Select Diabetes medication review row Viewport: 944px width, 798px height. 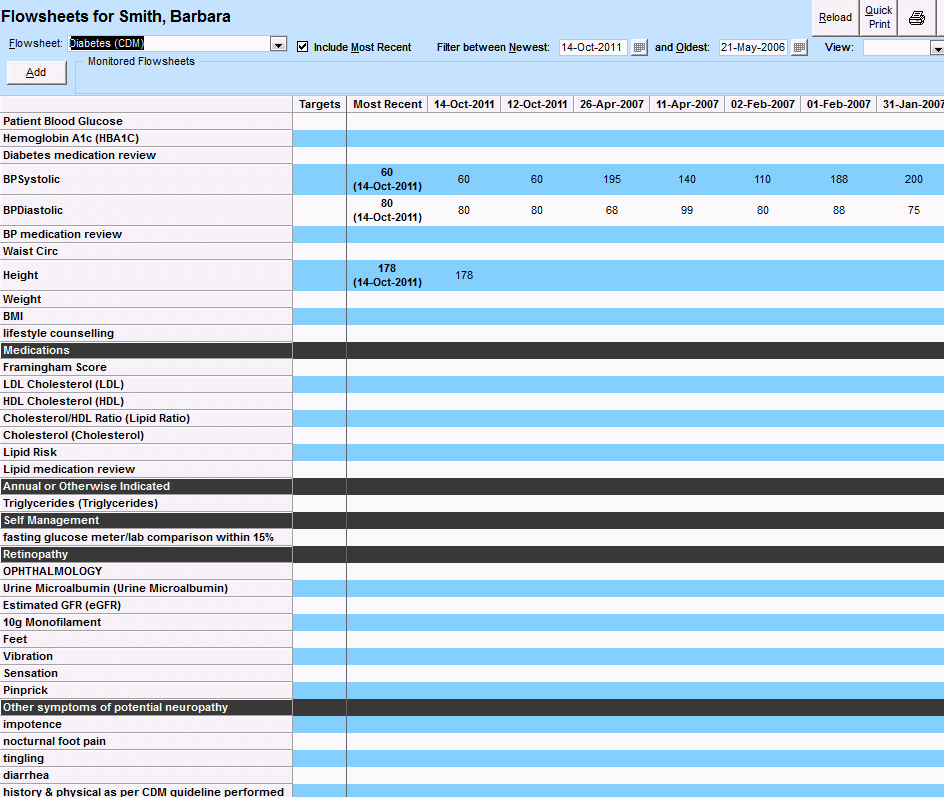[x=146, y=155]
